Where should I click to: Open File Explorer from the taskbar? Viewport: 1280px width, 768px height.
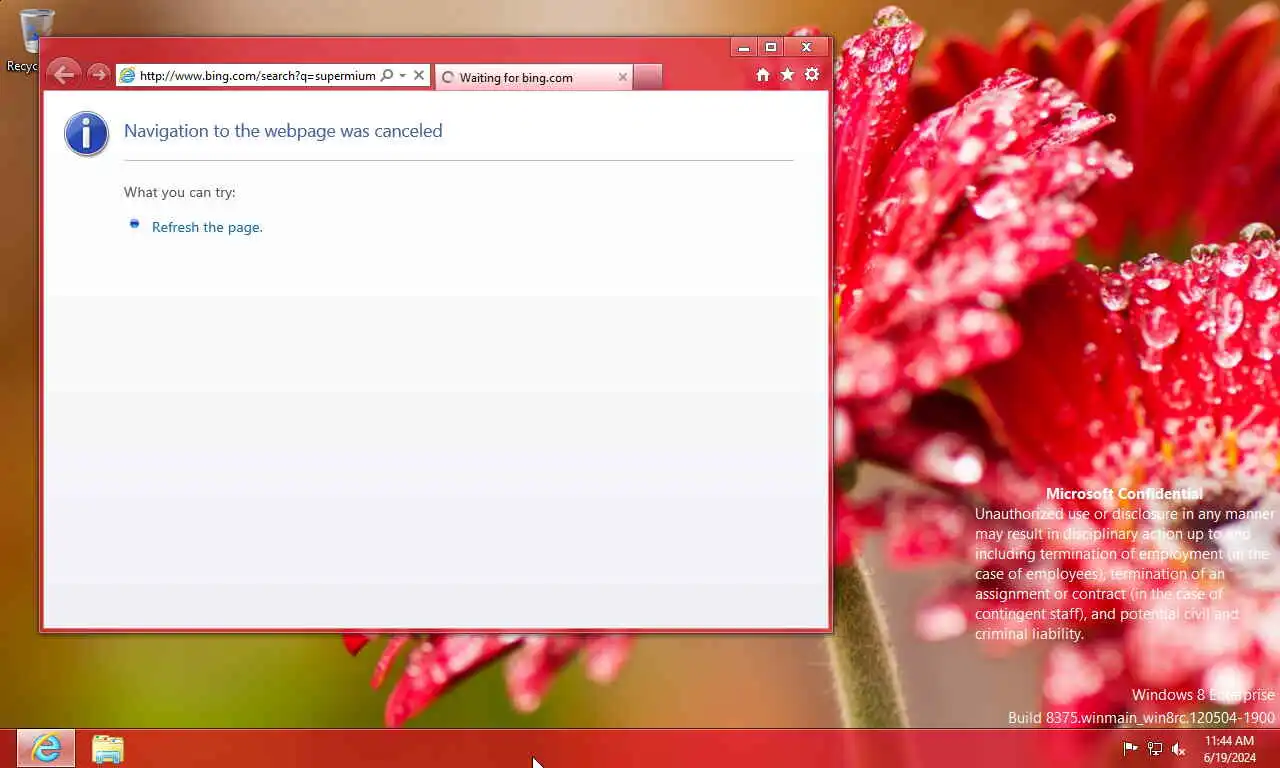click(107, 749)
